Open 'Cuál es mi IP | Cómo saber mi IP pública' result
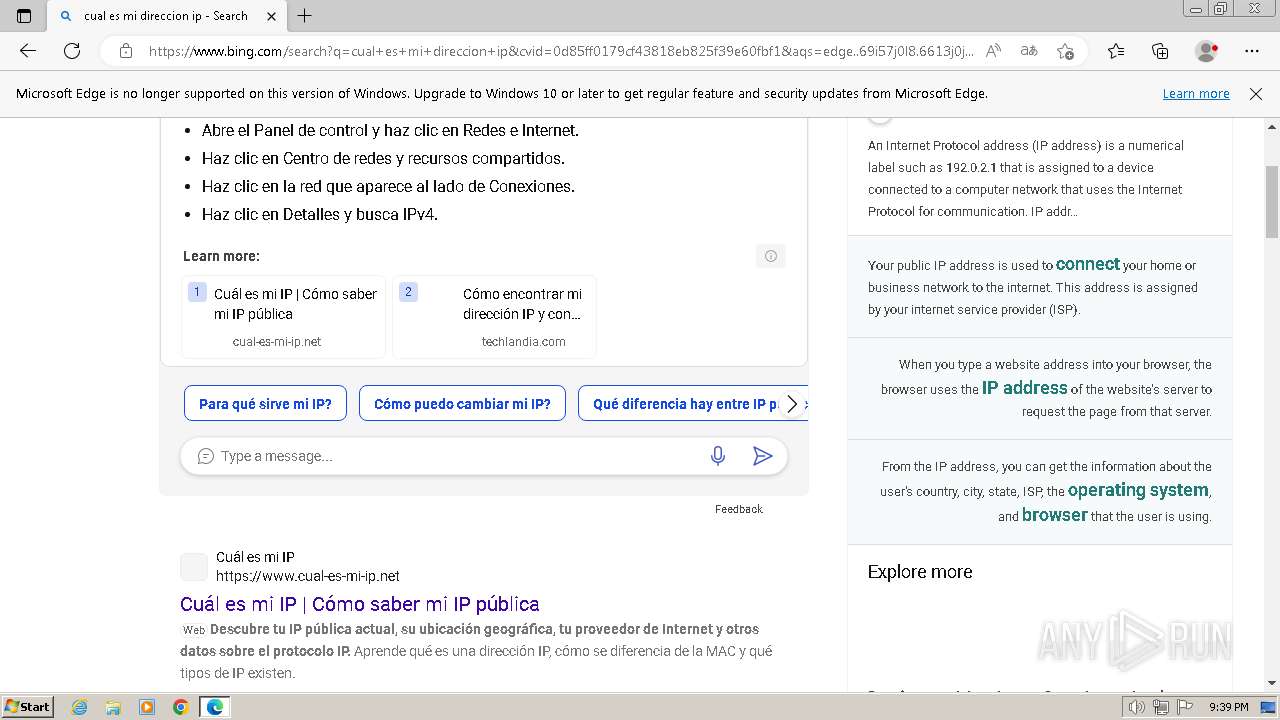This screenshot has width=1280, height=720. point(360,604)
